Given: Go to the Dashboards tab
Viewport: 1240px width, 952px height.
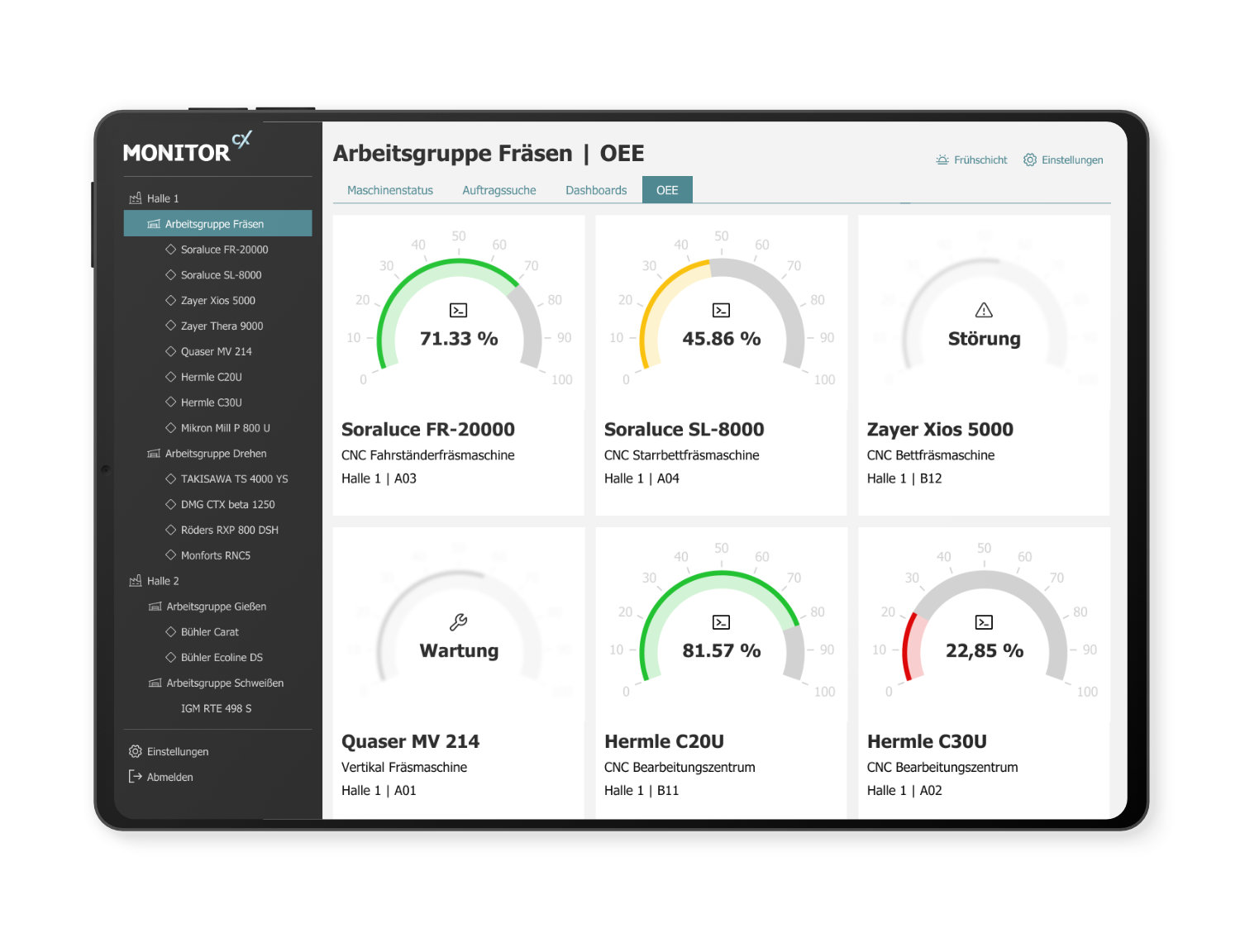Looking at the screenshot, I should pyautogui.click(x=596, y=190).
